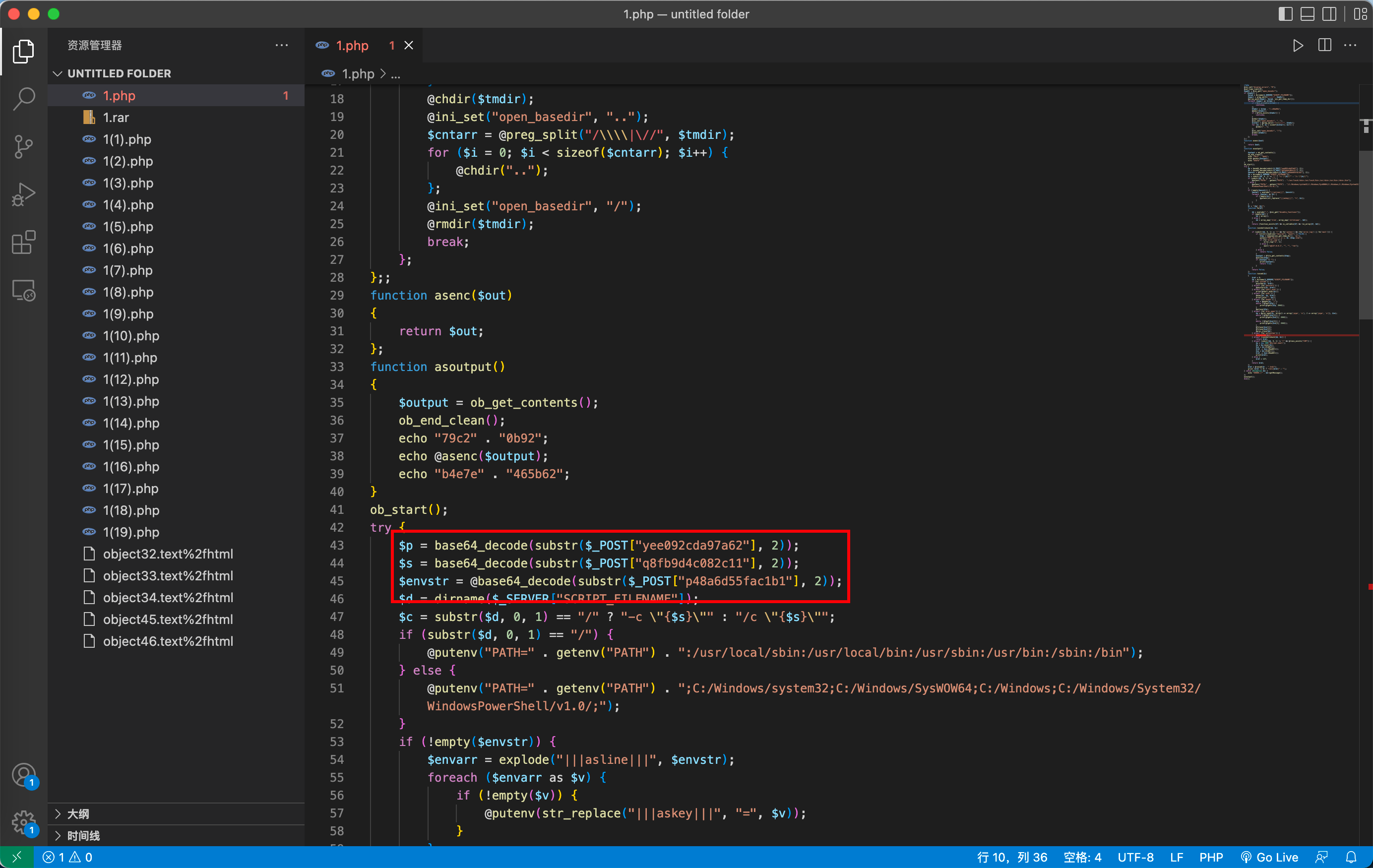Open the notifications bell
This screenshot has width=1373, height=868.
(1351, 857)
